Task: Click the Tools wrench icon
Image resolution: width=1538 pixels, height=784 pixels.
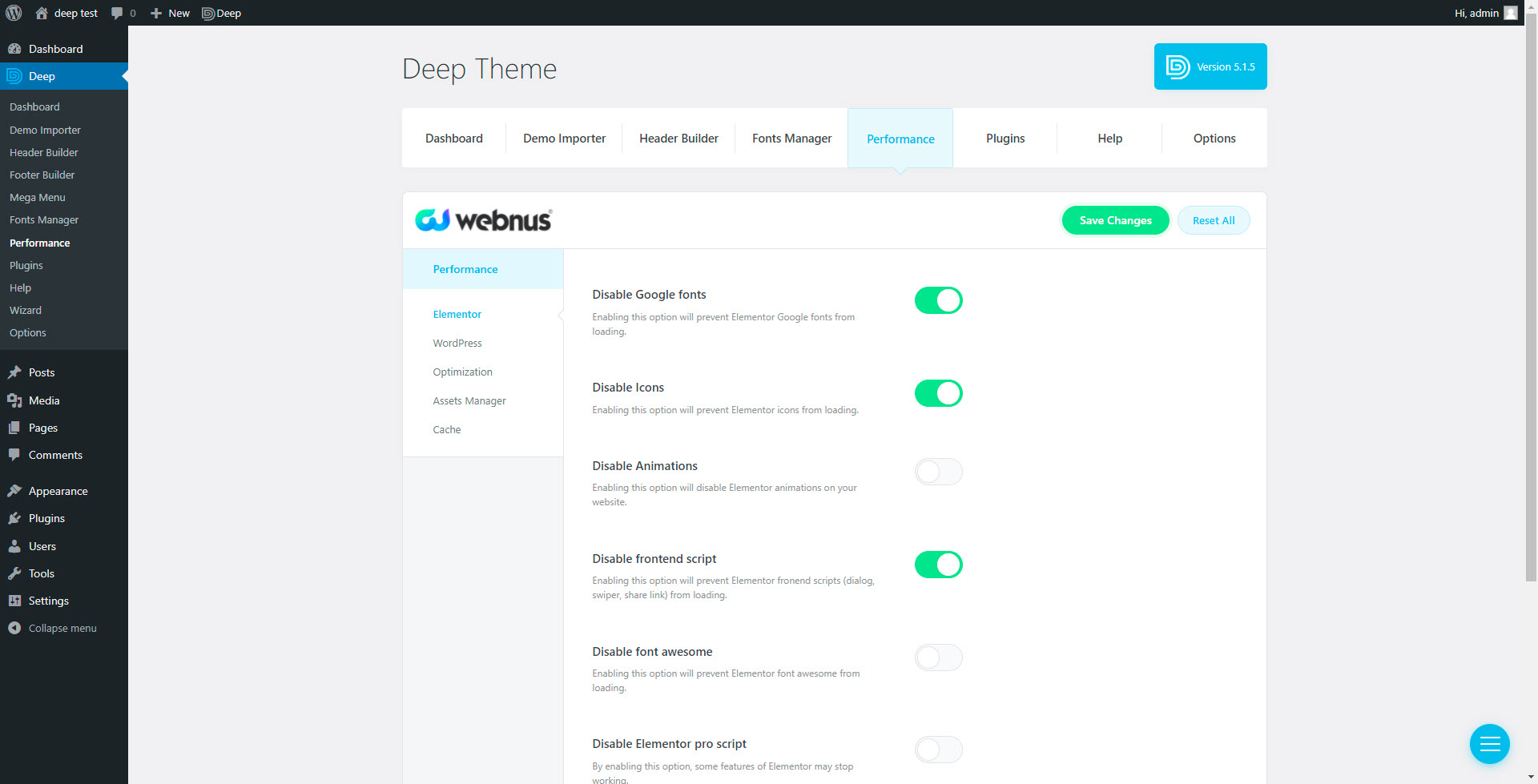Action: coord(14,573)
